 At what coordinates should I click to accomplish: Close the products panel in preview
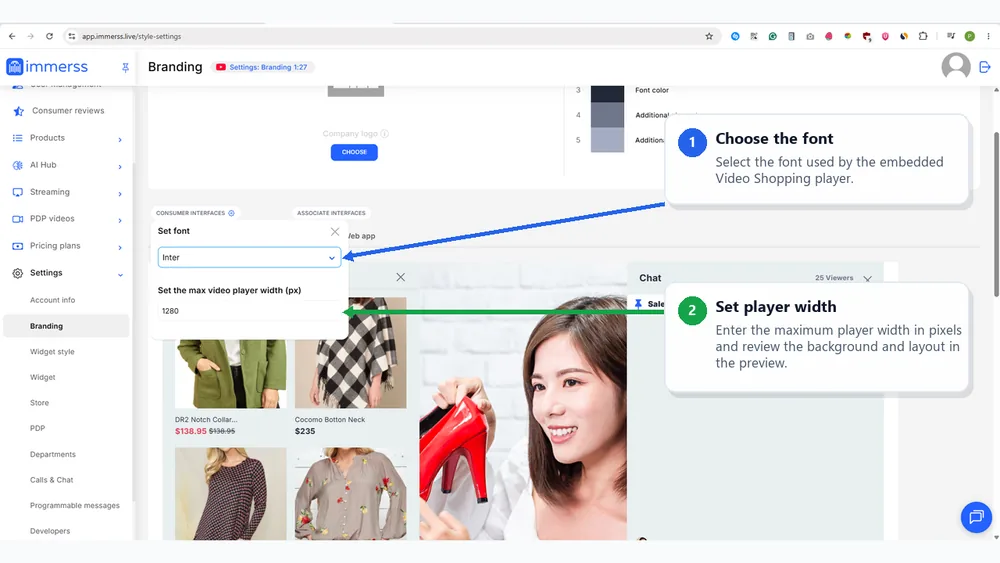[401, 277]
